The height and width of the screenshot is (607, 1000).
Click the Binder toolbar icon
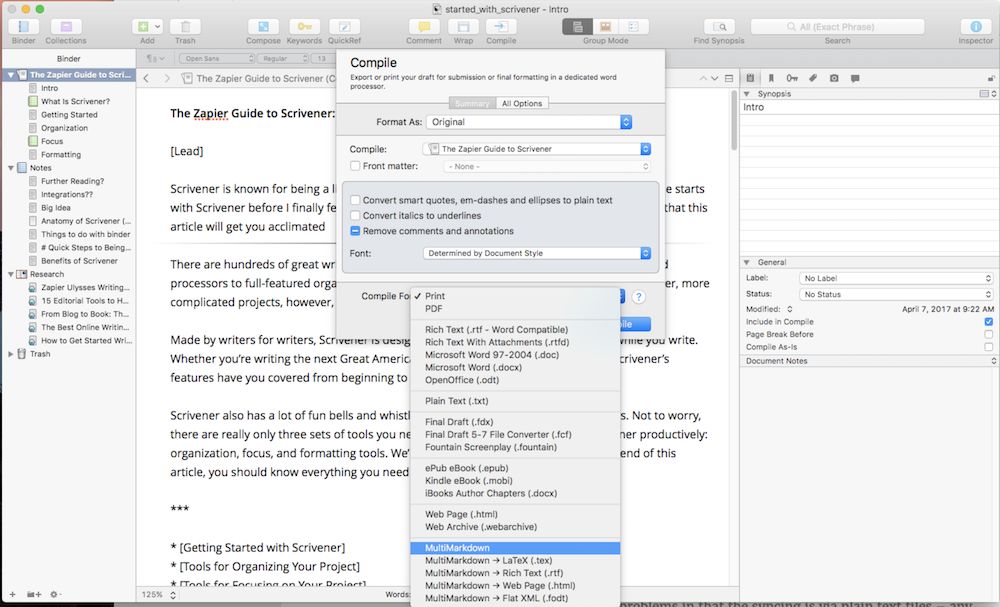coord(23,27)
